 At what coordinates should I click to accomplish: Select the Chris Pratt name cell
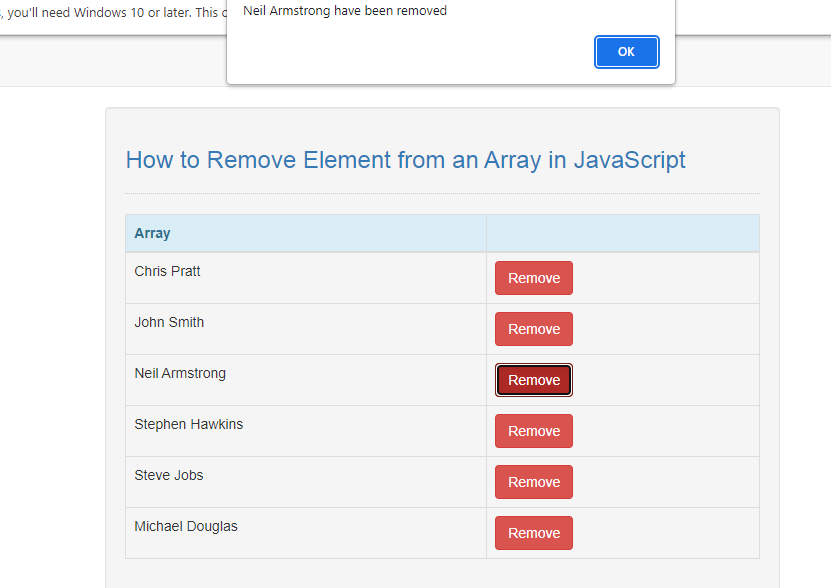click(x=306, y=278)
